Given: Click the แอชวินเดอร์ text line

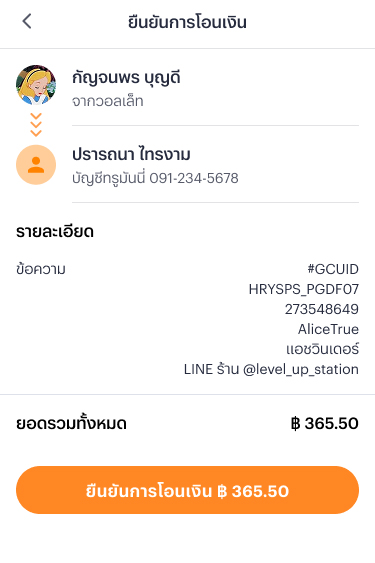Looking at the screenshot, I should [x=322, y=349].
